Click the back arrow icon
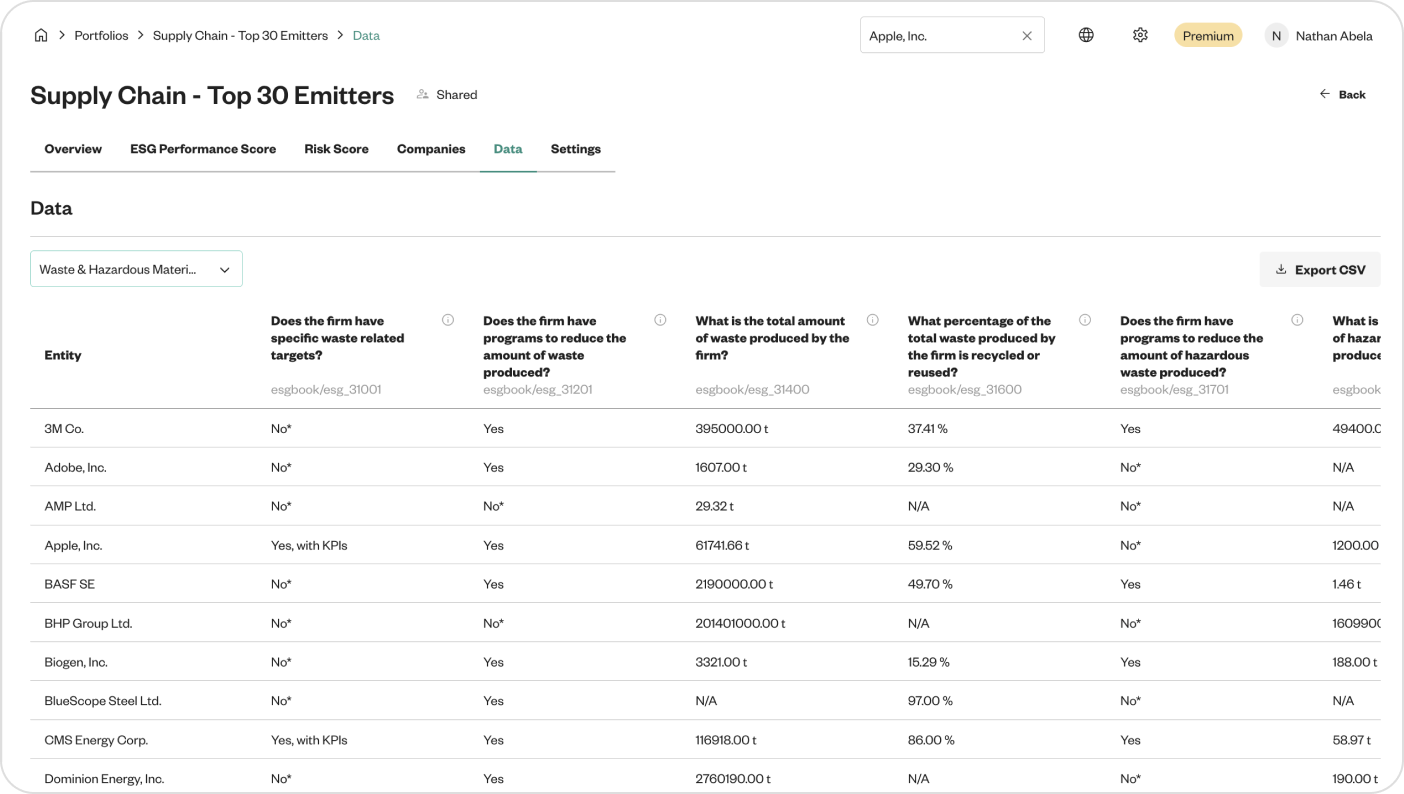The image size is (1404, 794). point(1325,94)
